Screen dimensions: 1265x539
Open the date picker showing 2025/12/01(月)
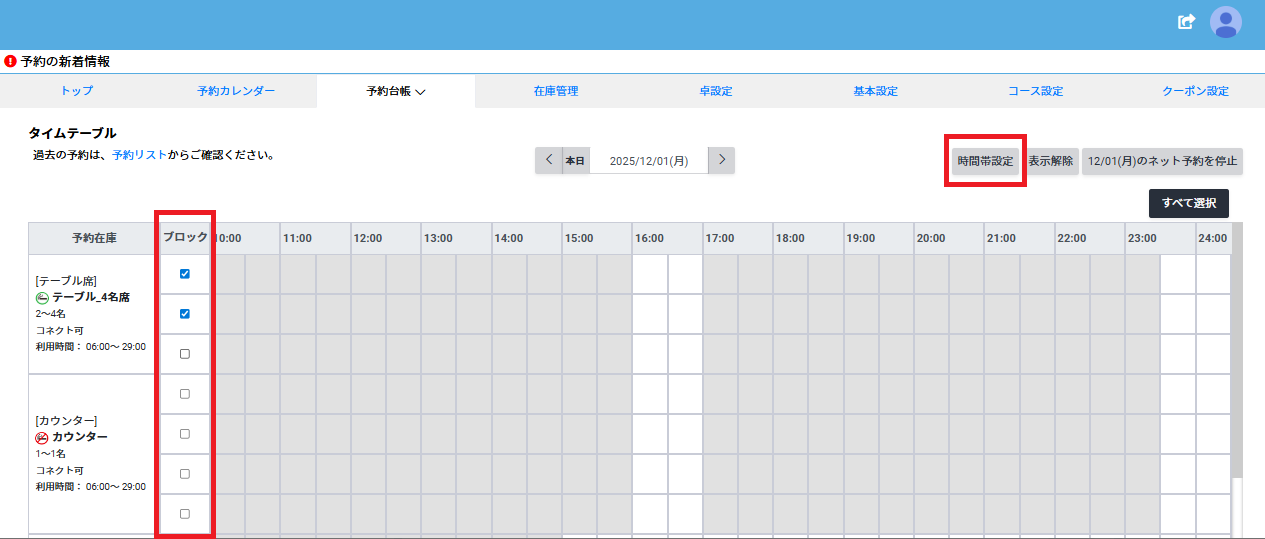point(648,161)
